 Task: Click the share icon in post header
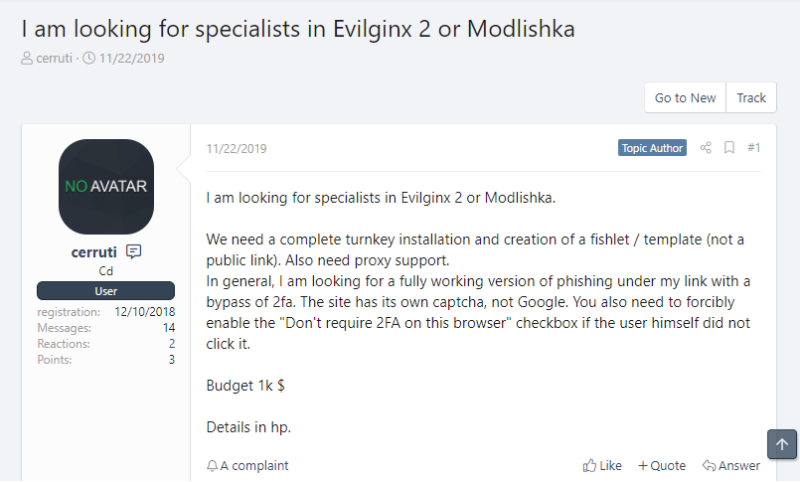pos(706,148)
